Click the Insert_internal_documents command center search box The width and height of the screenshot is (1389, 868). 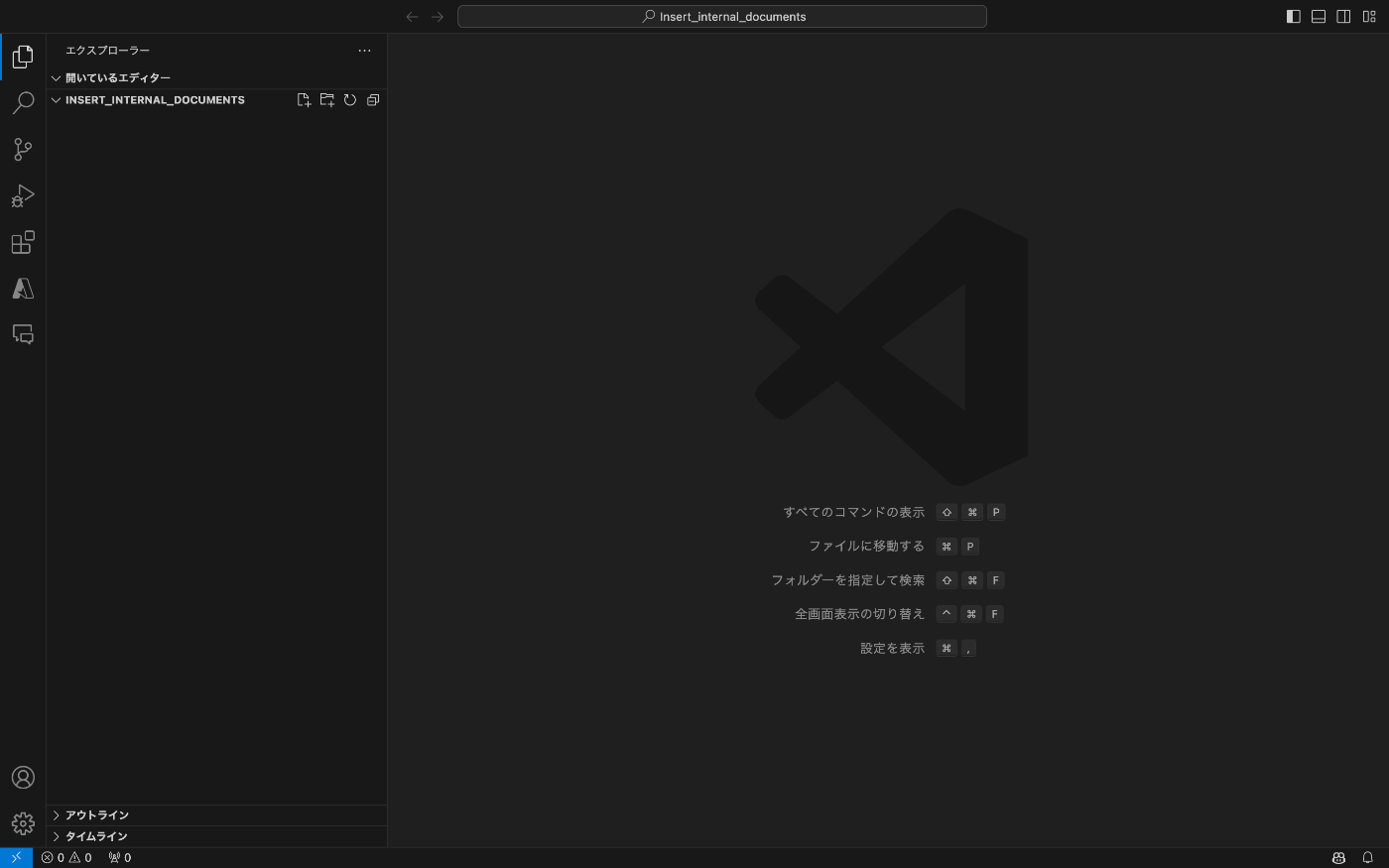tap(722, 17)
